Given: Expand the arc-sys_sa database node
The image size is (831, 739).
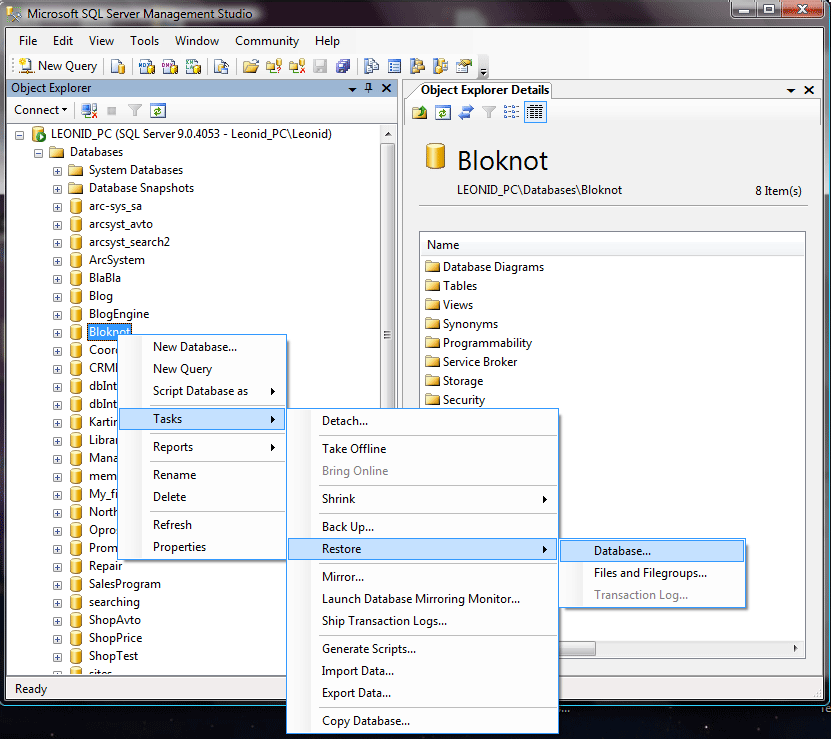Looking at the screenshot, I should pyautogui.click(x=57, y=207).
